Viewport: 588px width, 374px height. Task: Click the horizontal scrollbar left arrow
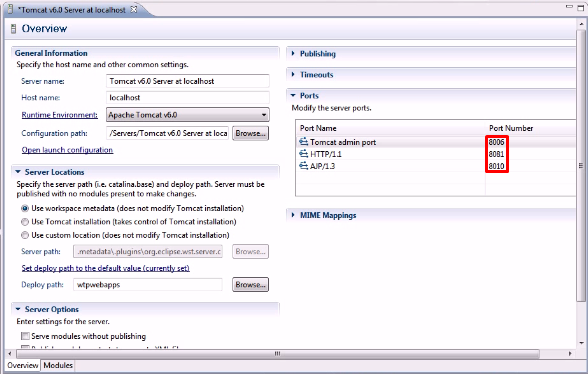pyautogui.click(x=10, y=353)
